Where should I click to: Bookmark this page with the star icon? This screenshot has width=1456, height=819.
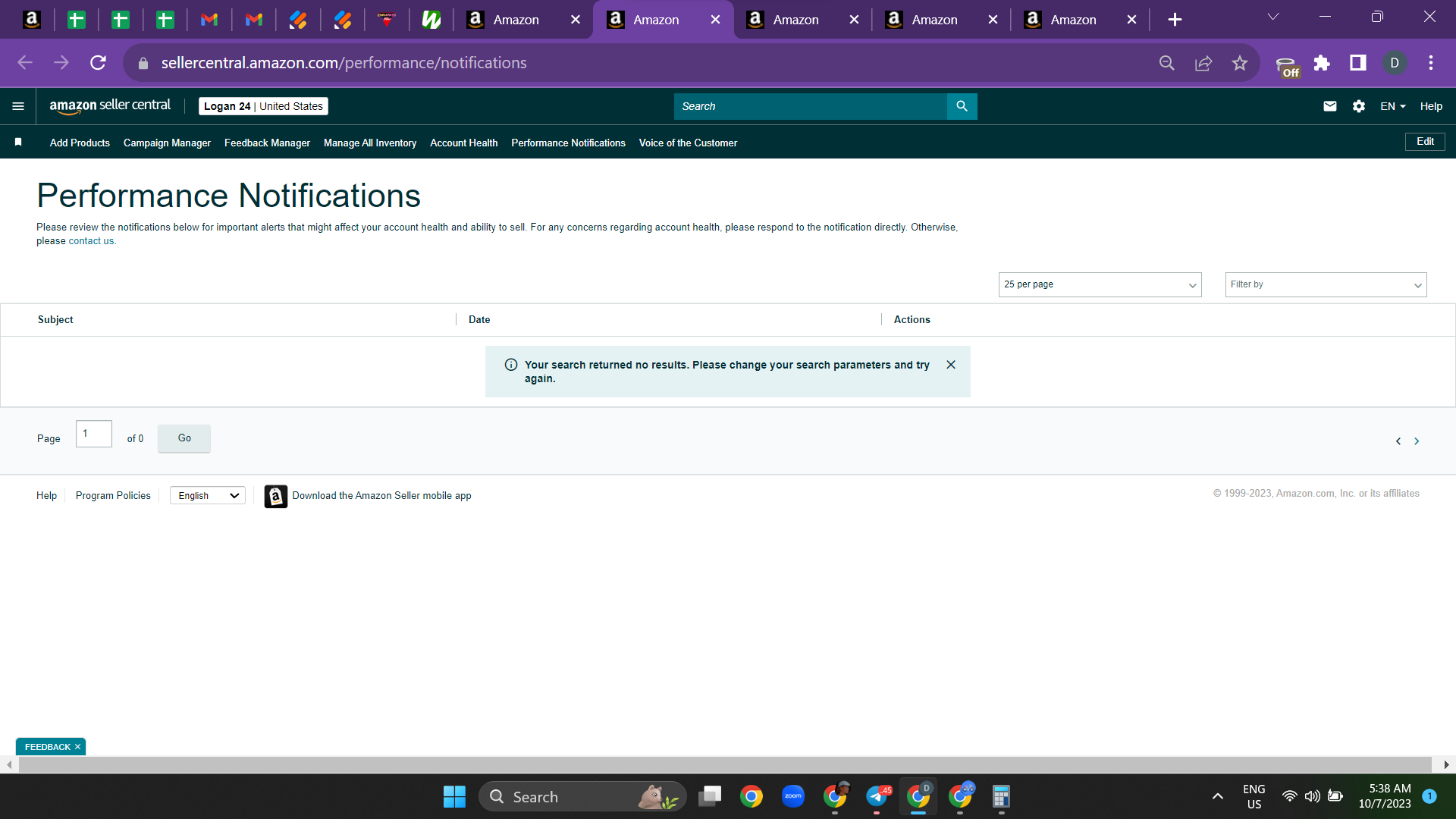point(1240,63)
